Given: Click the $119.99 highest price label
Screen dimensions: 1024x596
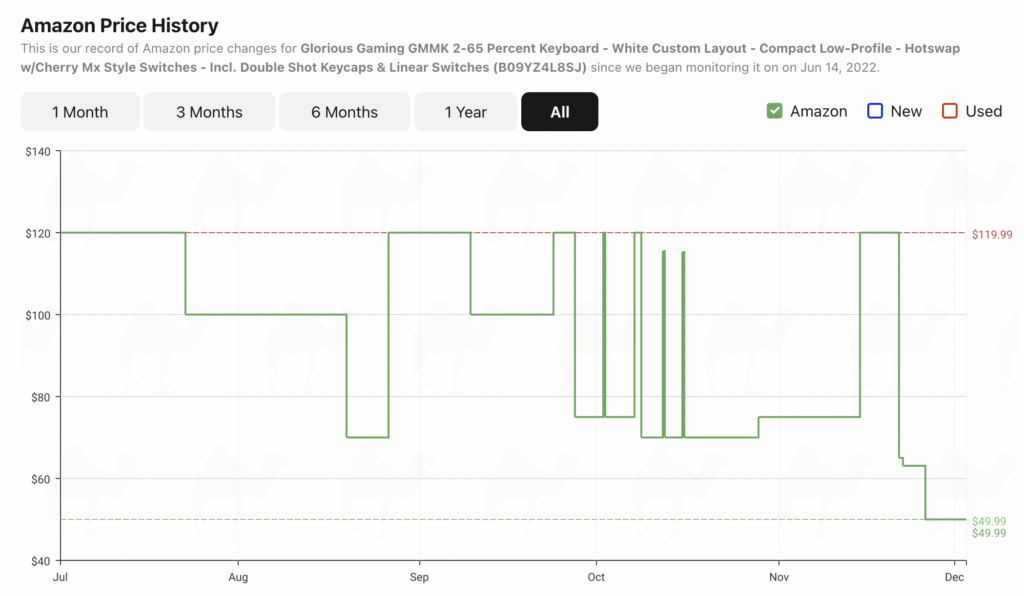Looking at the screenshot, I should coord(991,234).
